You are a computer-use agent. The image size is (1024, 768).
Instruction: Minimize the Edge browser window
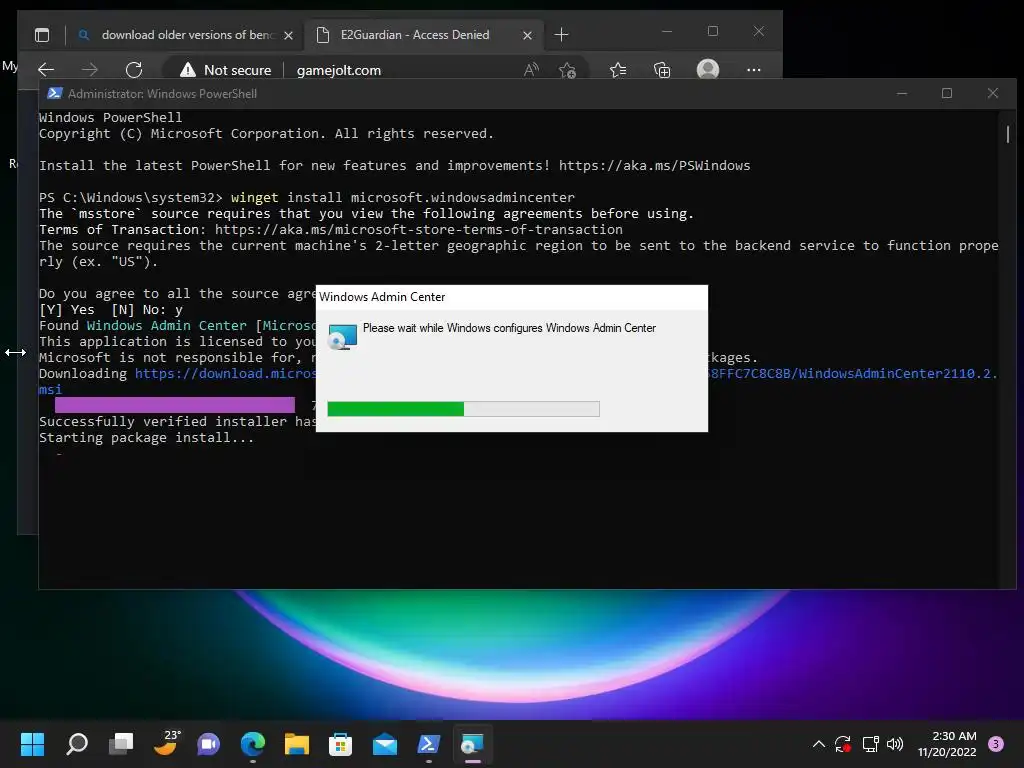pos(667,31)
